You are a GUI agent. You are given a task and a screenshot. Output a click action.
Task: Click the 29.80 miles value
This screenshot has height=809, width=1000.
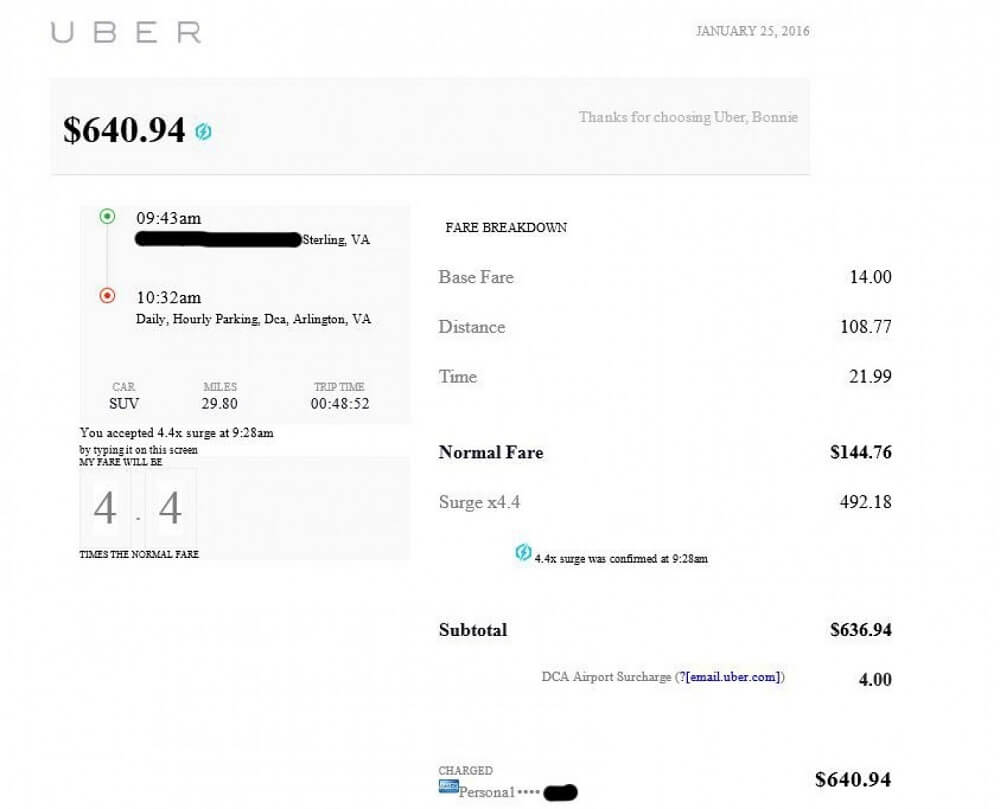click(220, 404)
